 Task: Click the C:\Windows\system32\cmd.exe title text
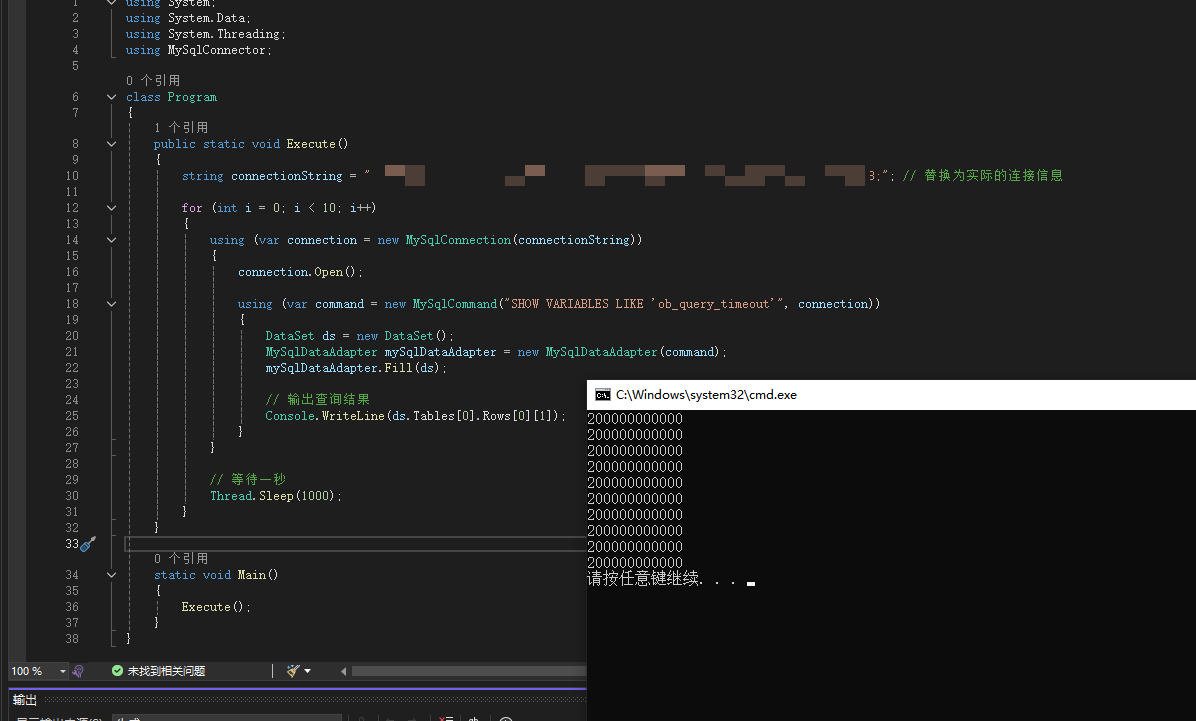[x=706, y=394]
